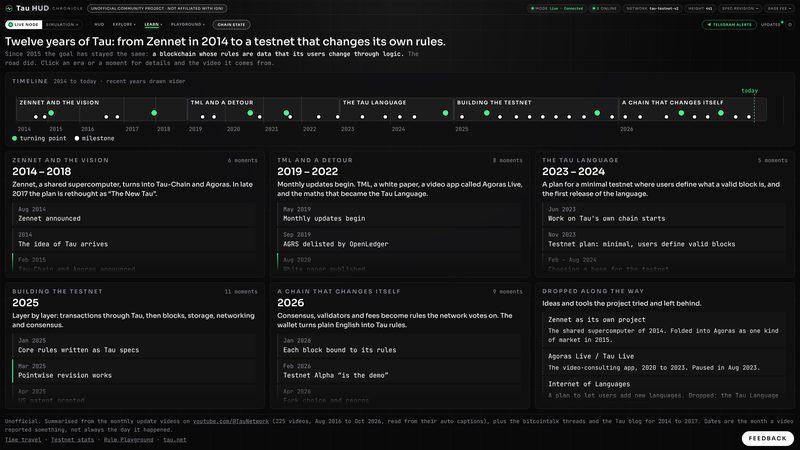Open the Playground dropdown menu
800x450 pixels.
coord(188,24)
